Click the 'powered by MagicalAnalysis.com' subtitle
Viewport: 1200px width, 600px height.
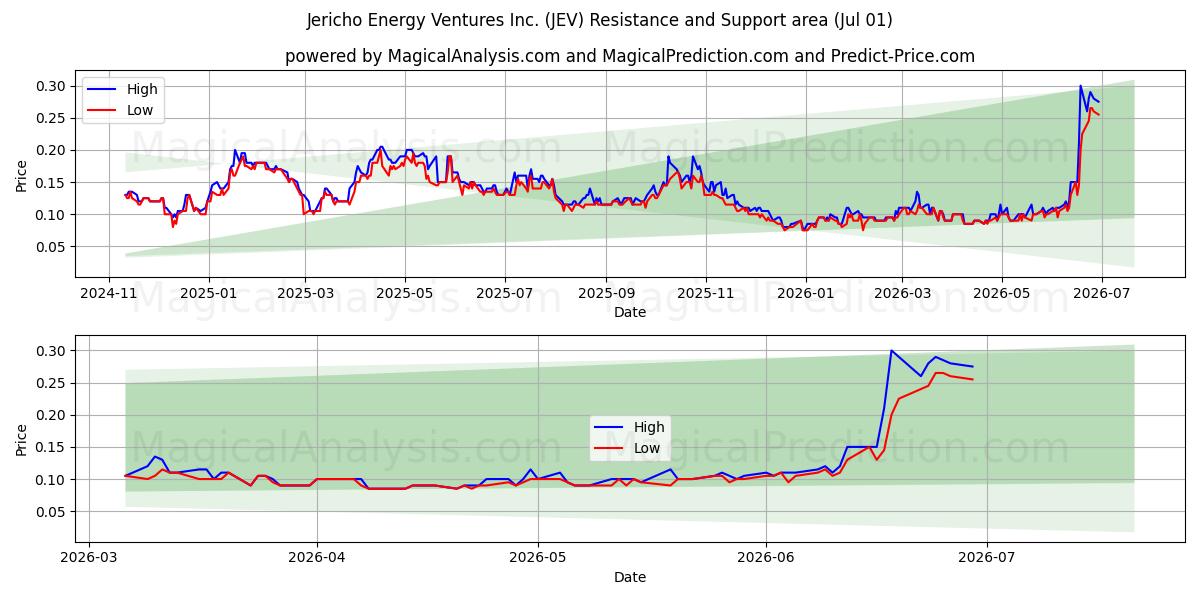pos(424,56)
